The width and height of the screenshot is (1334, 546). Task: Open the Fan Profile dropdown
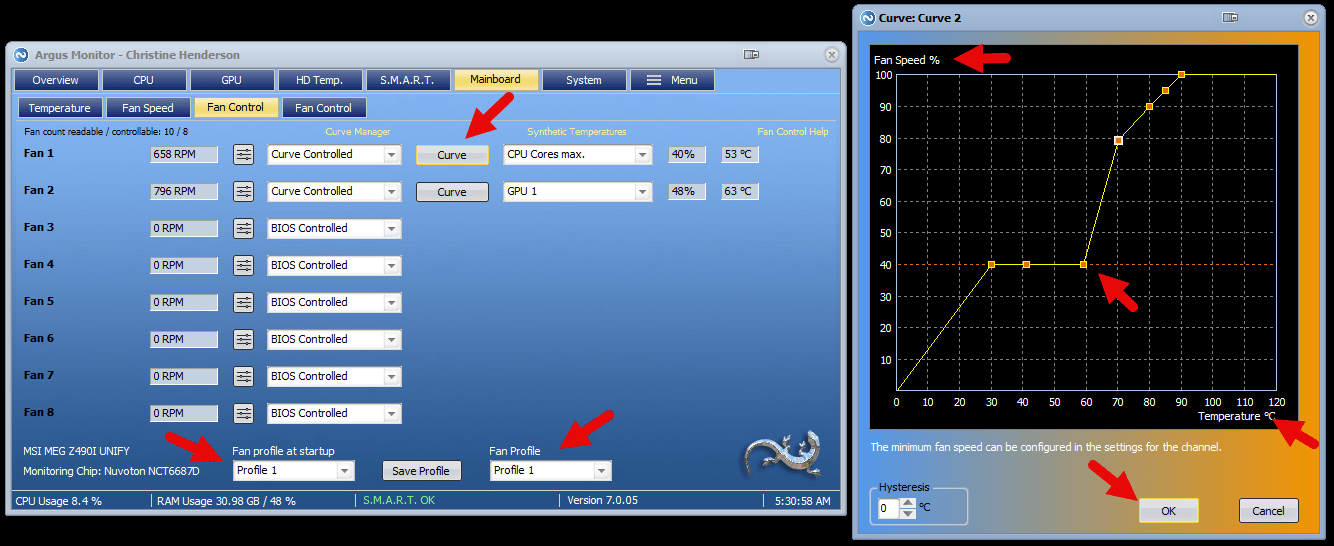(x=602, y=470)
